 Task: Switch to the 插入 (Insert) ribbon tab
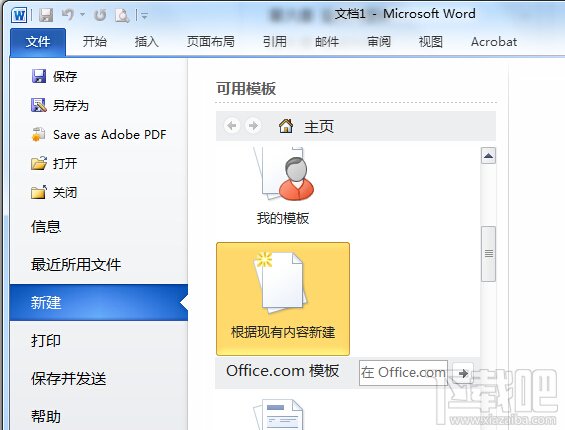pyautogui.click(x=147, y=42)
